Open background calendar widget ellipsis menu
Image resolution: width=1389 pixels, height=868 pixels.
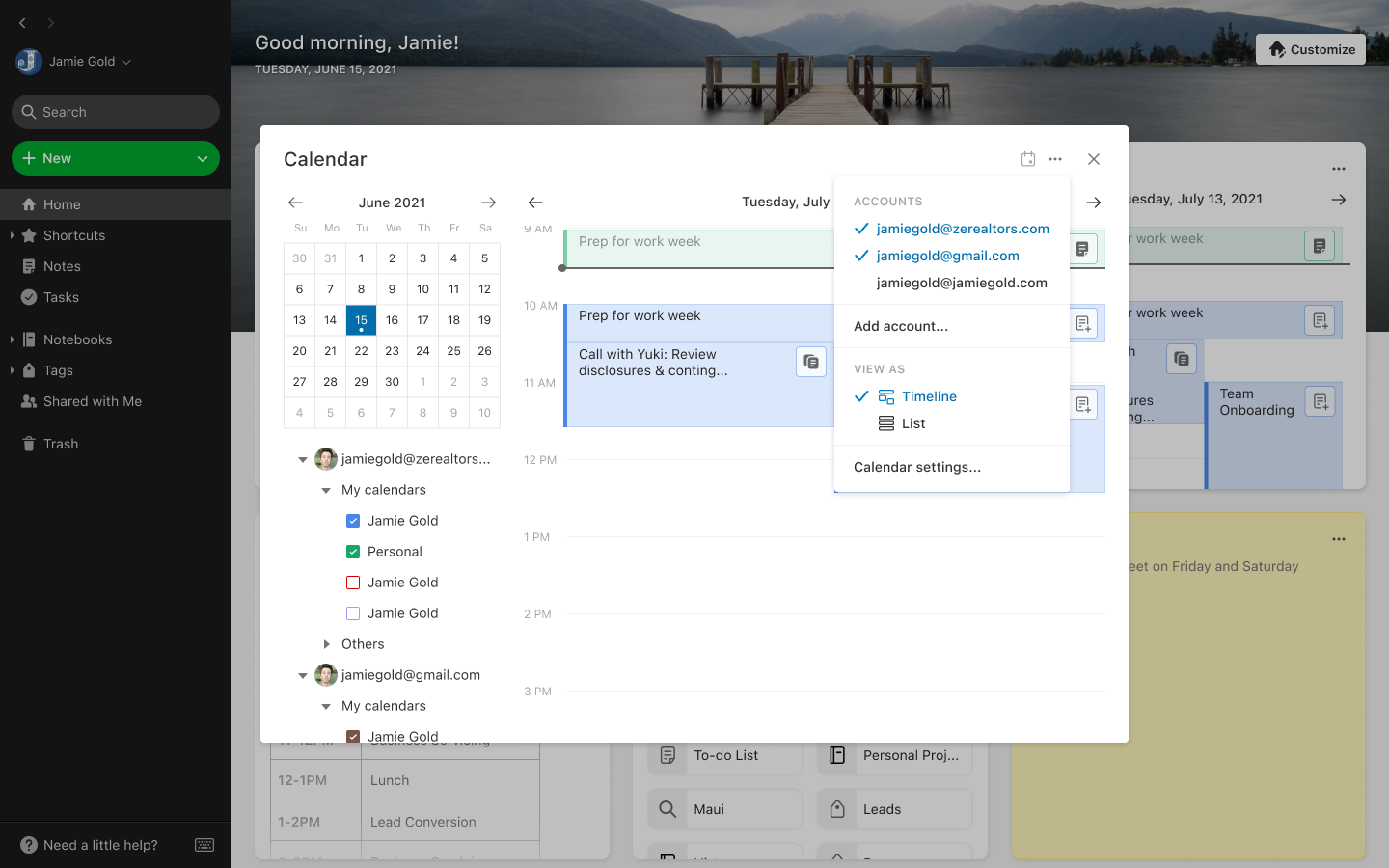coord(1339,169)
